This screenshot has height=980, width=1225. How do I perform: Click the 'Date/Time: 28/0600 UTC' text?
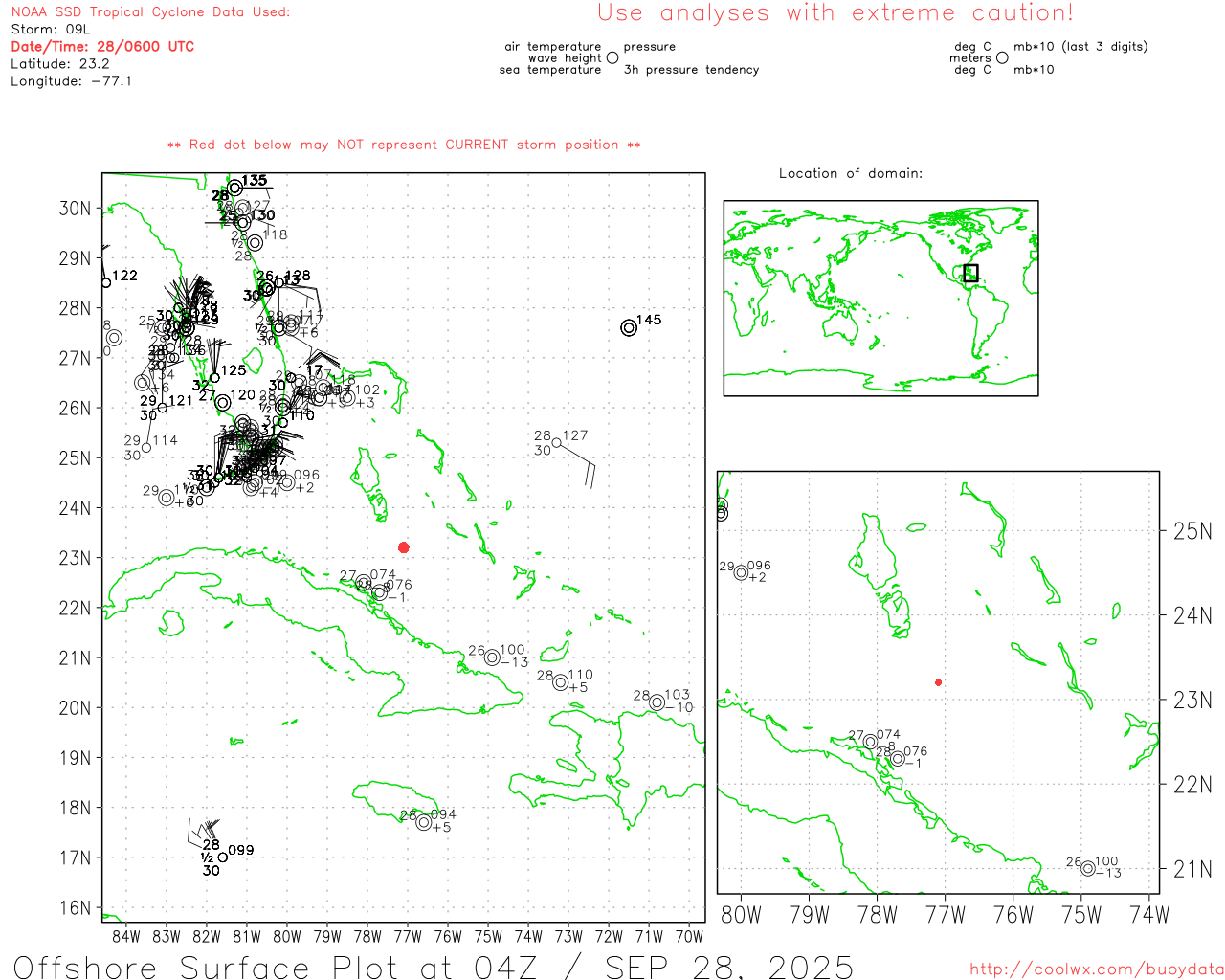(102, 46)
